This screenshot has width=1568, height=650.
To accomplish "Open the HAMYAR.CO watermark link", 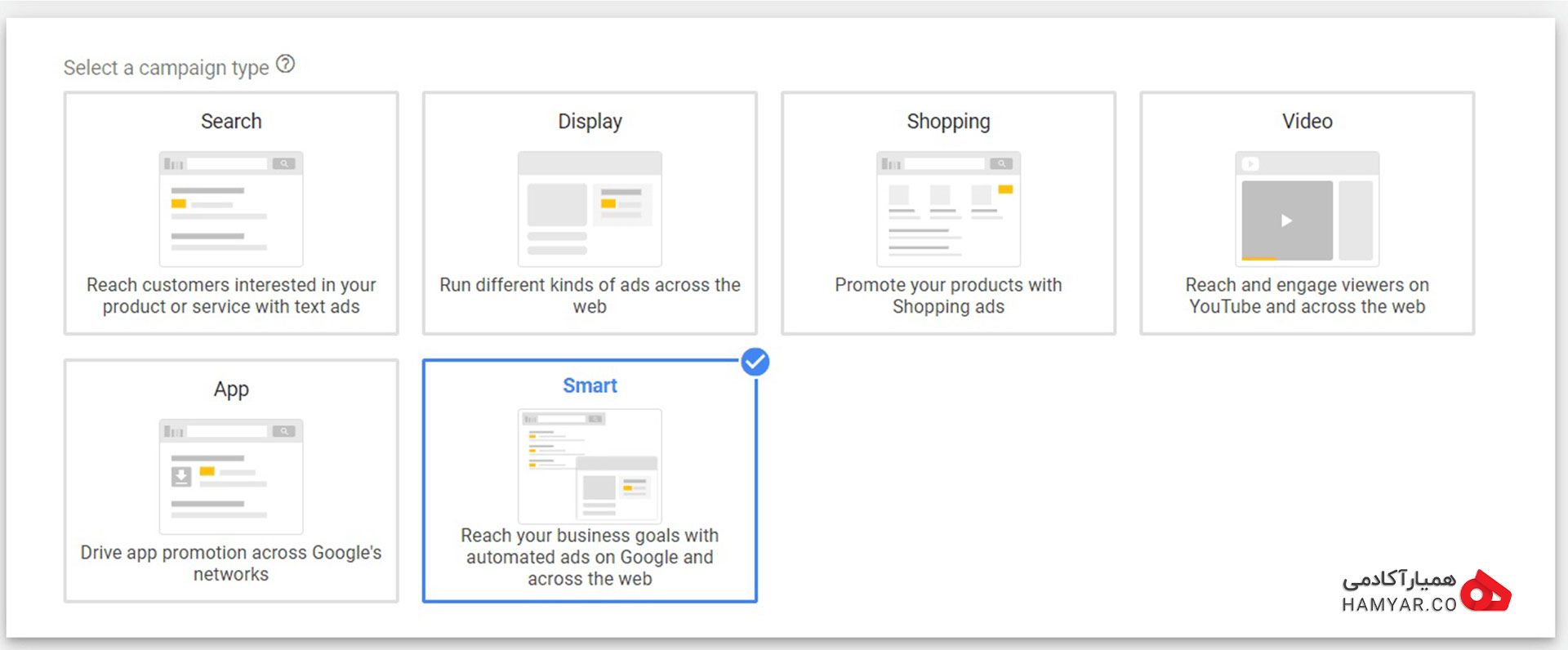I will (x=1399, y=604).
